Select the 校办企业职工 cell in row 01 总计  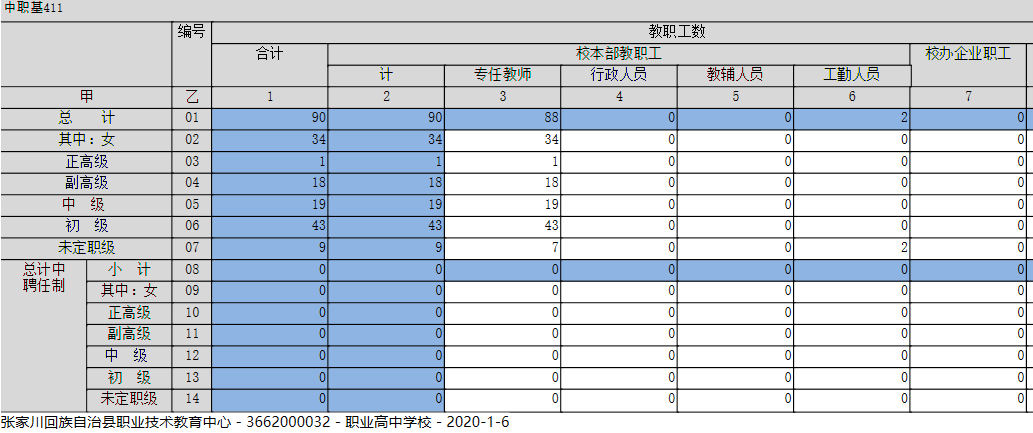(x=967, y=118)
